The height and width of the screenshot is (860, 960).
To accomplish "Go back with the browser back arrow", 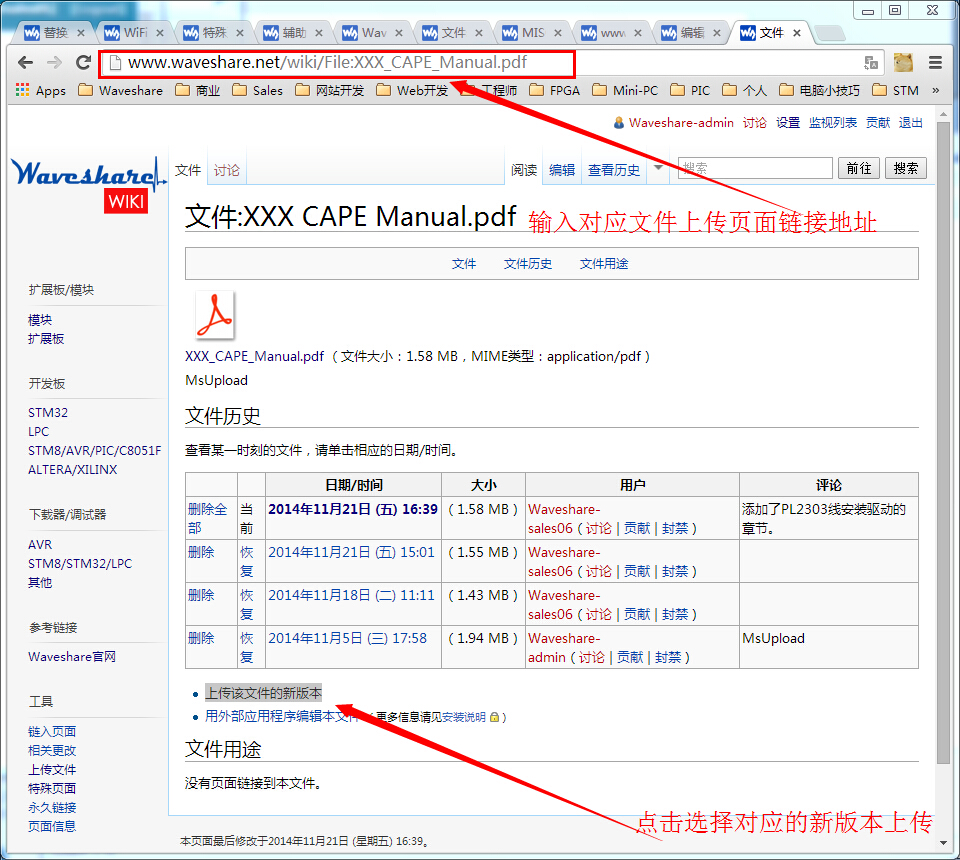I will (25, 62).
